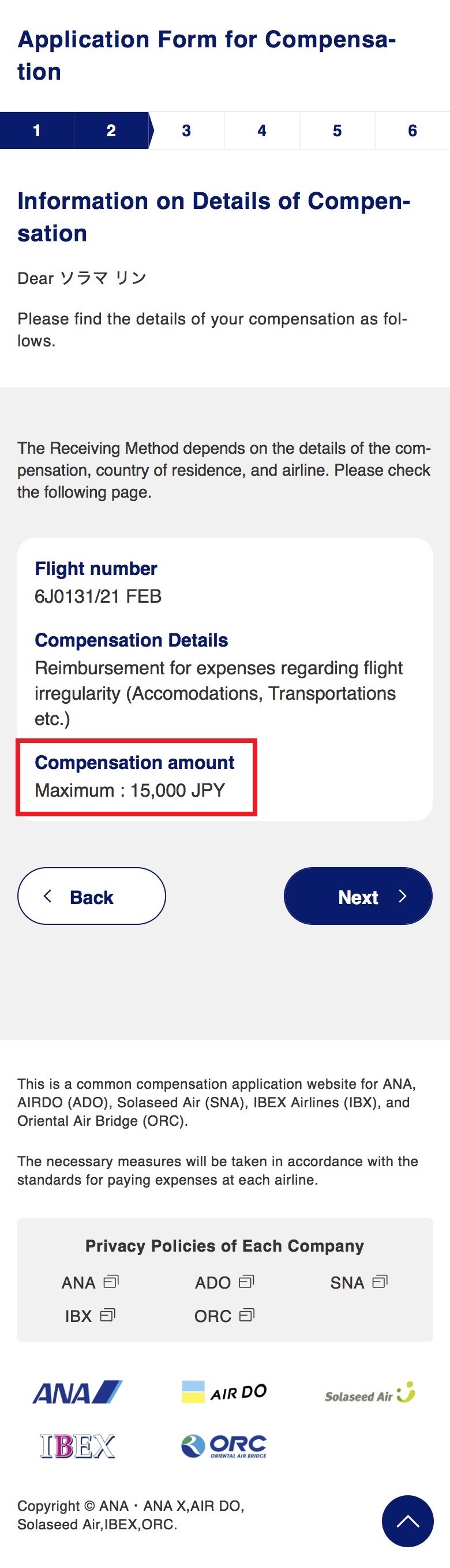450x1568 pixels.
Task: Click the scroll-to-top arrow button
Action: [407, 1521]
